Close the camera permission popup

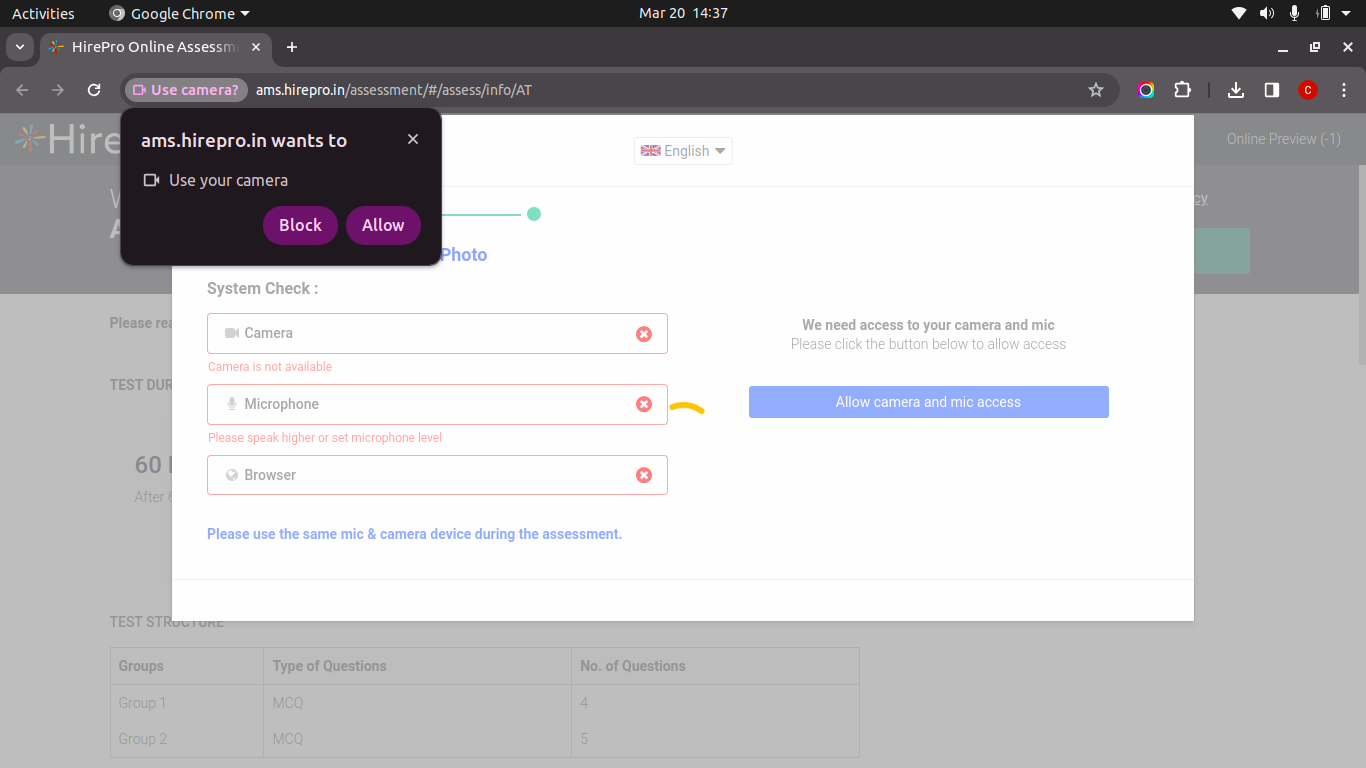tap(413, 139)
